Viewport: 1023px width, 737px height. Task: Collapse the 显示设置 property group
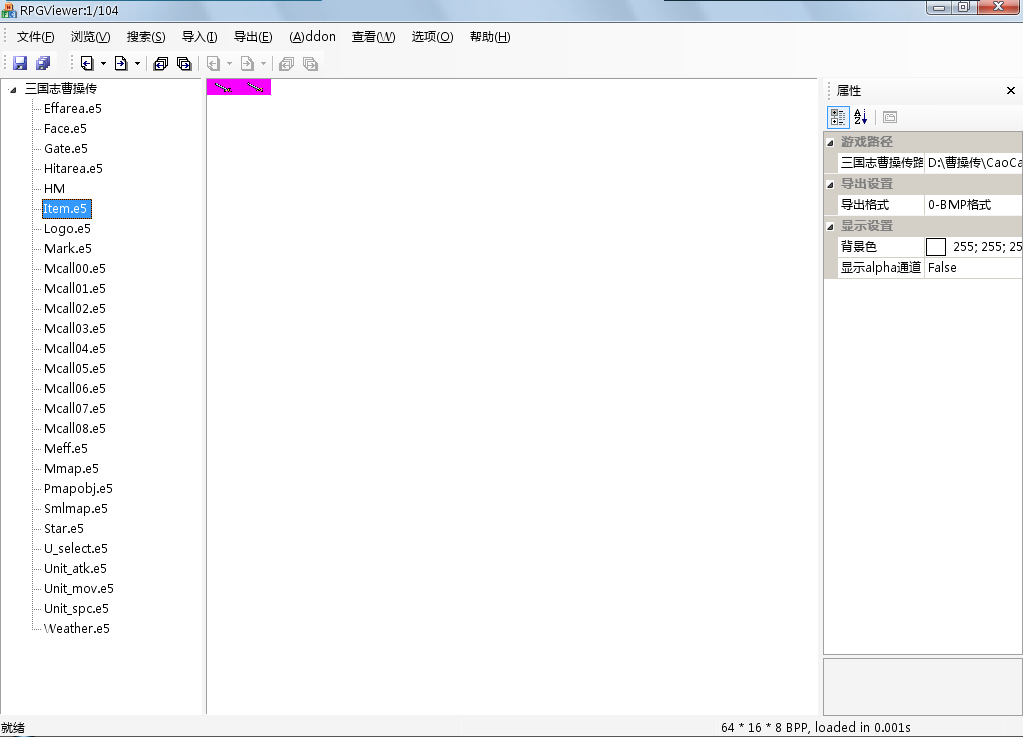point(830,226)
